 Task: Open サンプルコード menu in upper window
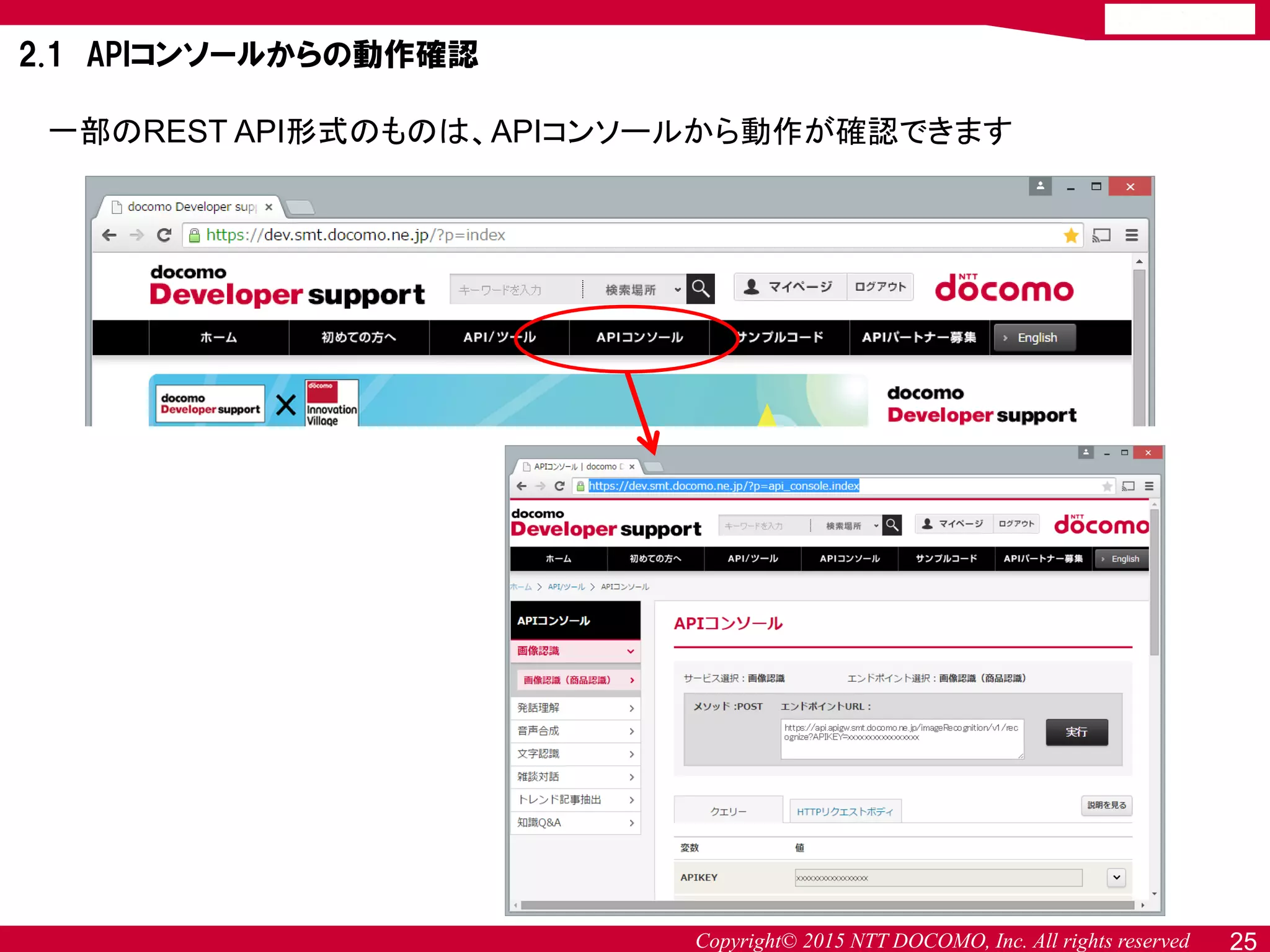point(779,338)
